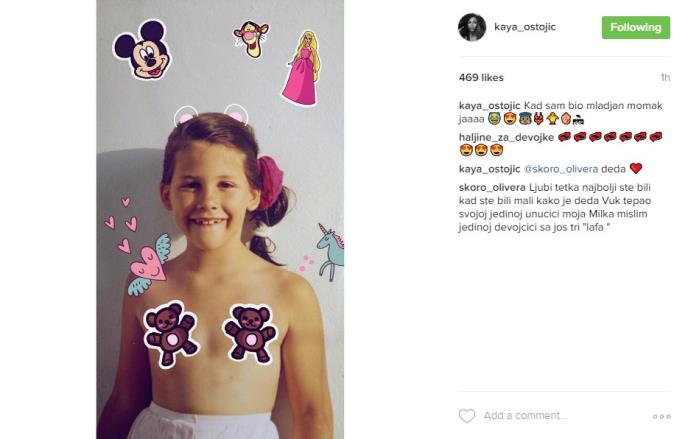Open the three-dot more options menu
Screen dimensions: 688x439
click(662, 416)
